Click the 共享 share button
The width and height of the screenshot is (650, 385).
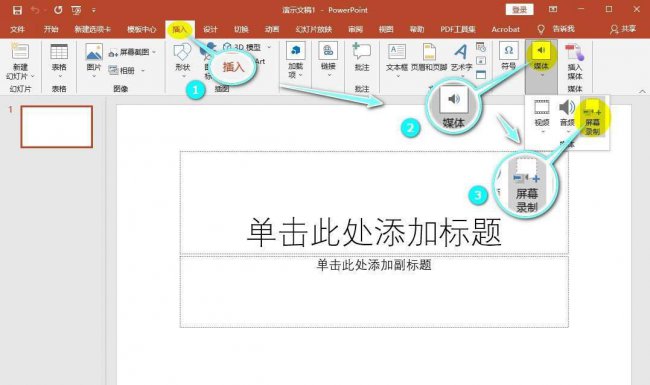click(623, 29)
